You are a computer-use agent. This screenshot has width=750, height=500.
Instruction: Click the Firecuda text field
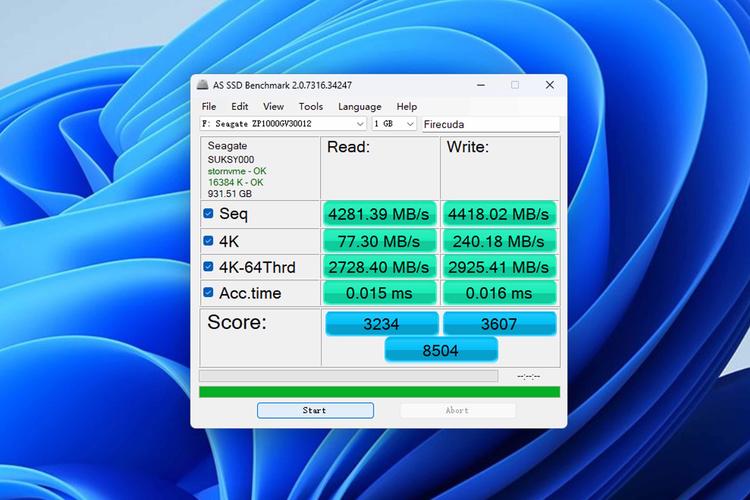point(489,124)
